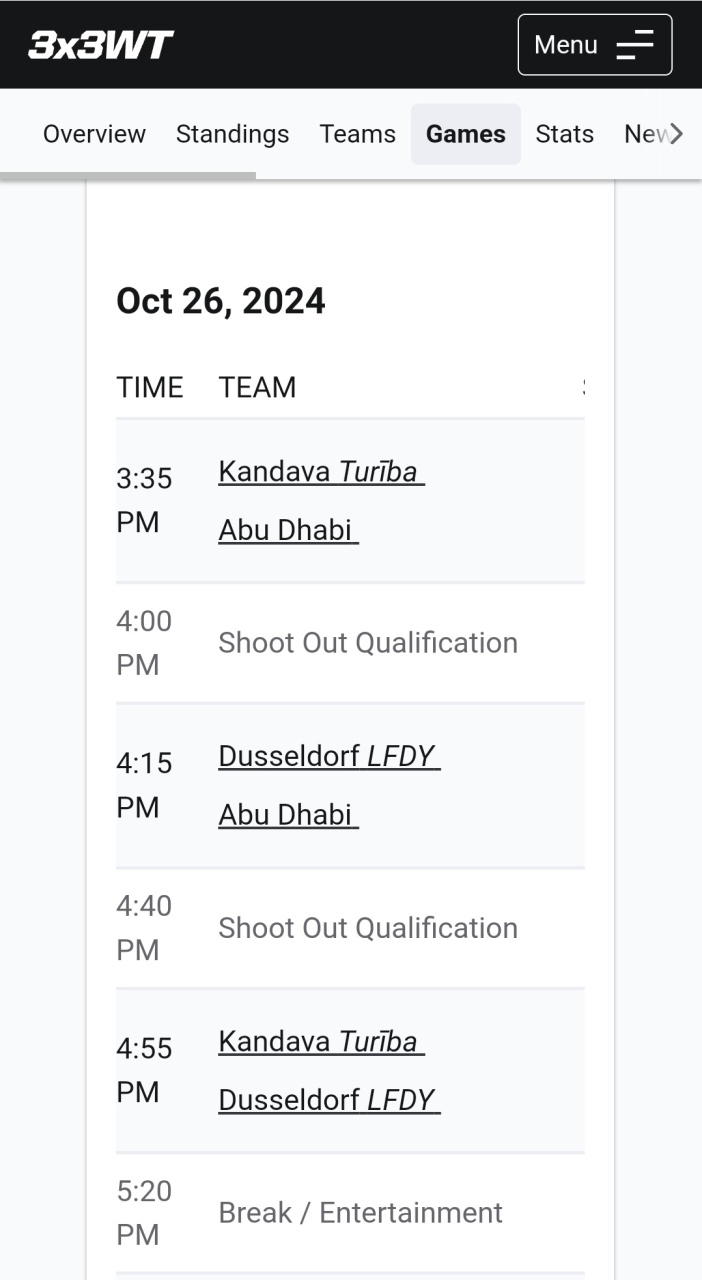702x1280 pixels.
Task: Open Kandava Turība in 3:35 PM game
Action: click(321, 471)
